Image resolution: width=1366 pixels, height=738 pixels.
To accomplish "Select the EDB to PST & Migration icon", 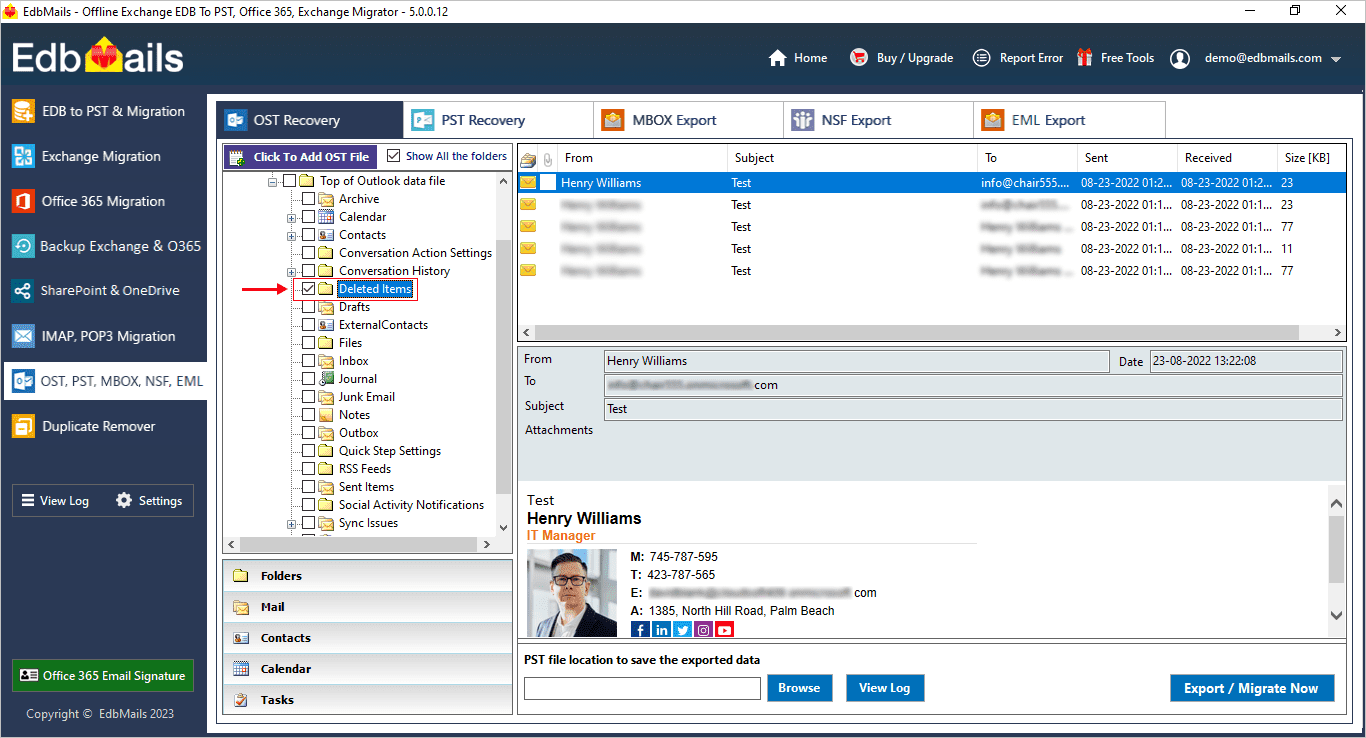I will [23, 111].
